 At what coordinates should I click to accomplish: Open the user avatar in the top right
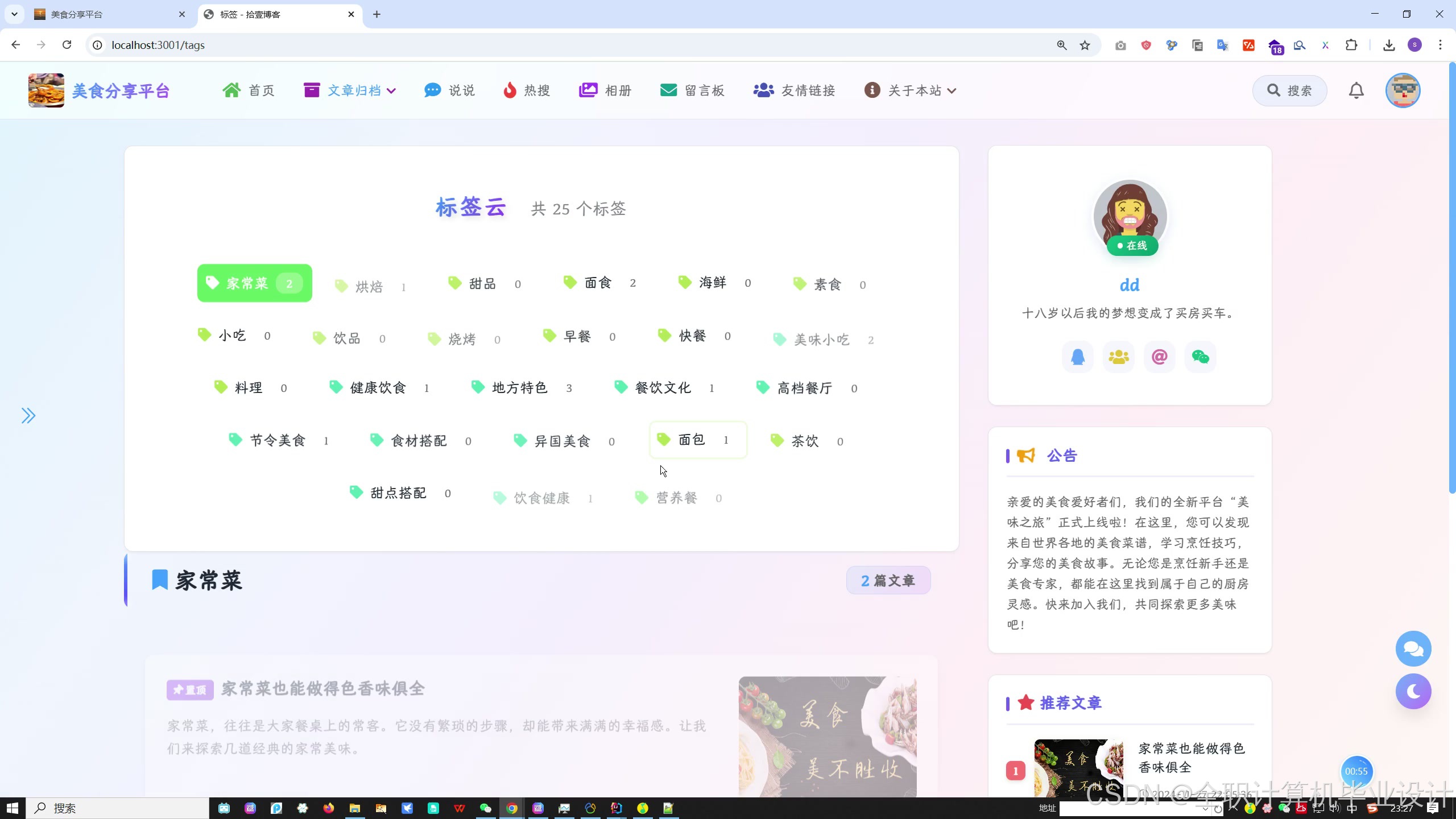pyautogui.click(x=1403, y=90)
